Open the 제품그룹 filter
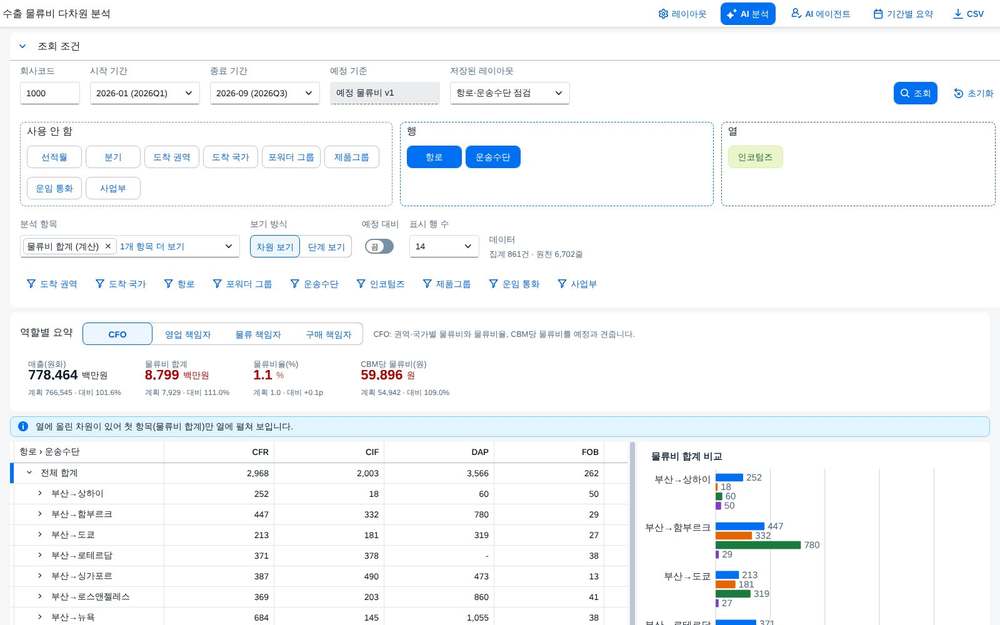1000x625 pixels. [x=446, y=284]
